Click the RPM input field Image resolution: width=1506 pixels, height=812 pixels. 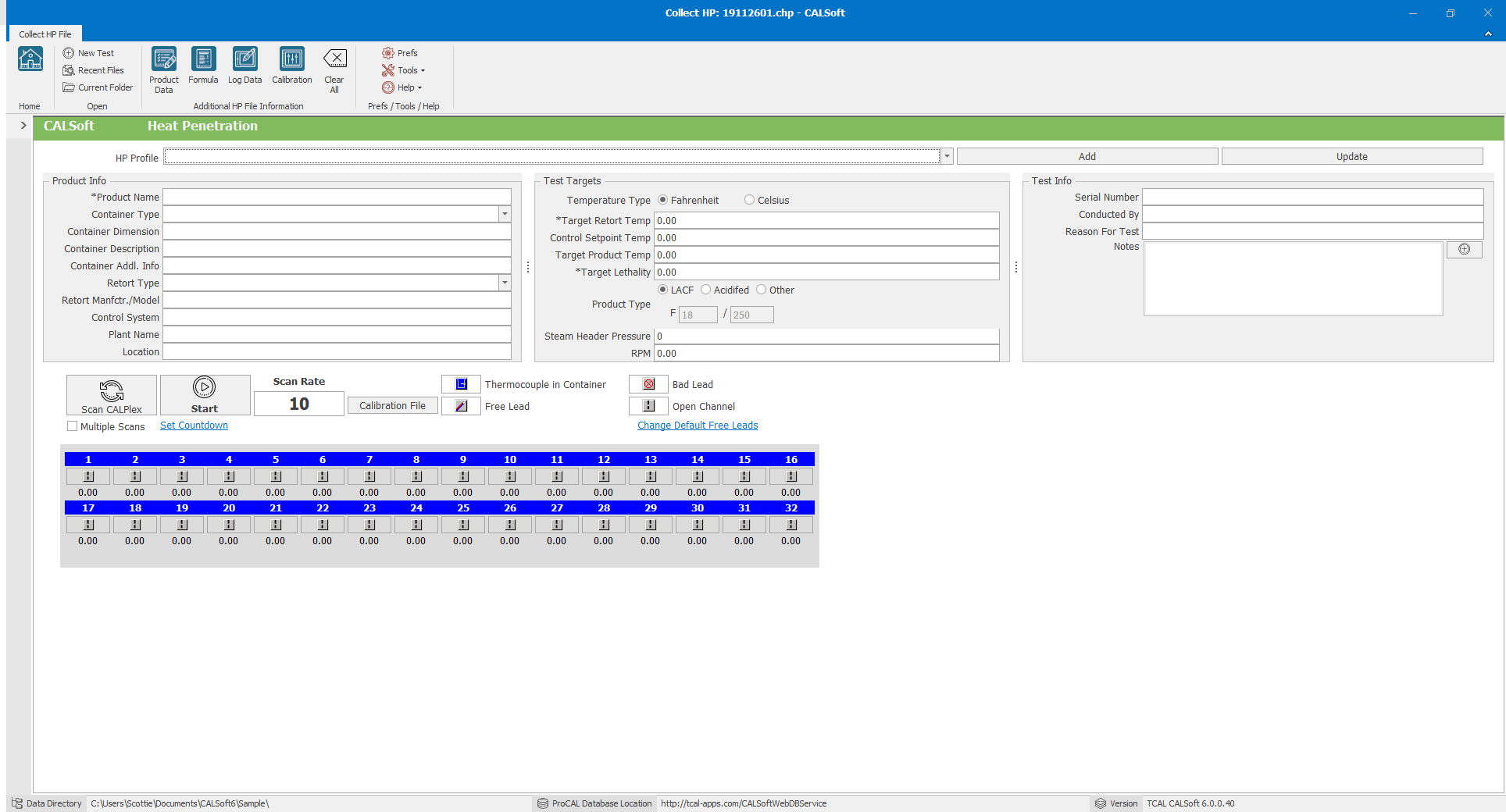(826, 353)
